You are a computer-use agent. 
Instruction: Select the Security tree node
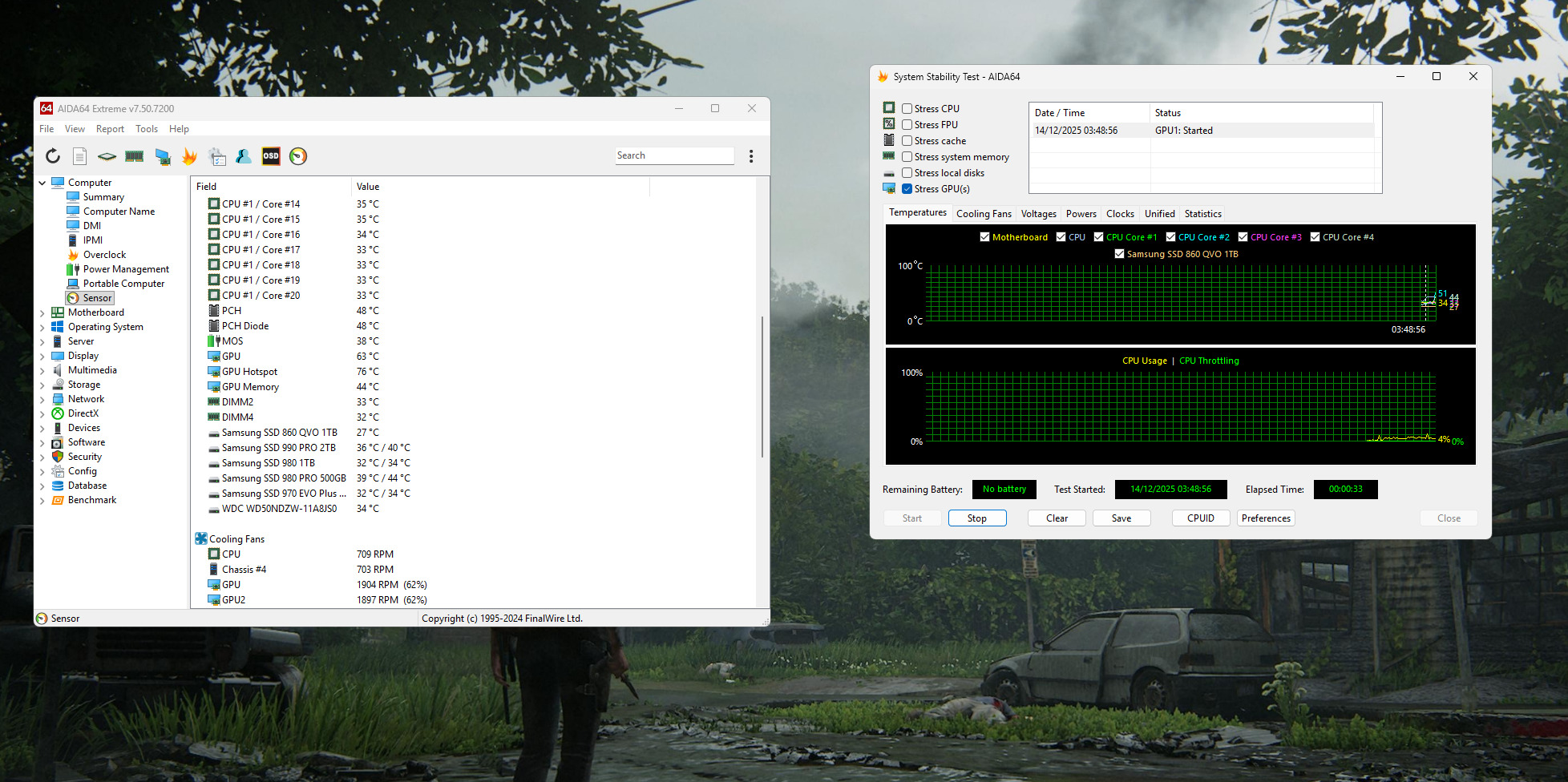(85, 457)
